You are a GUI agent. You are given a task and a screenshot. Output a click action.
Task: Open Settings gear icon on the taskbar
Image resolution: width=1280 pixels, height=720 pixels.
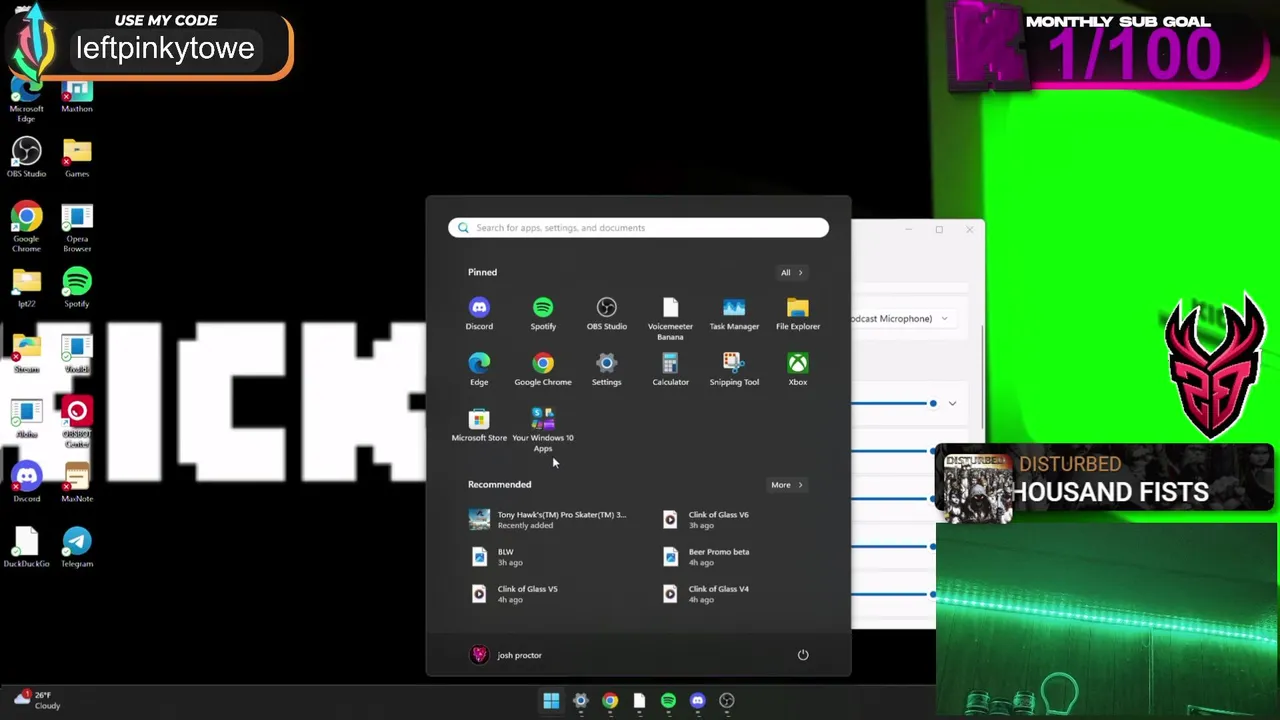pos(580,701)
